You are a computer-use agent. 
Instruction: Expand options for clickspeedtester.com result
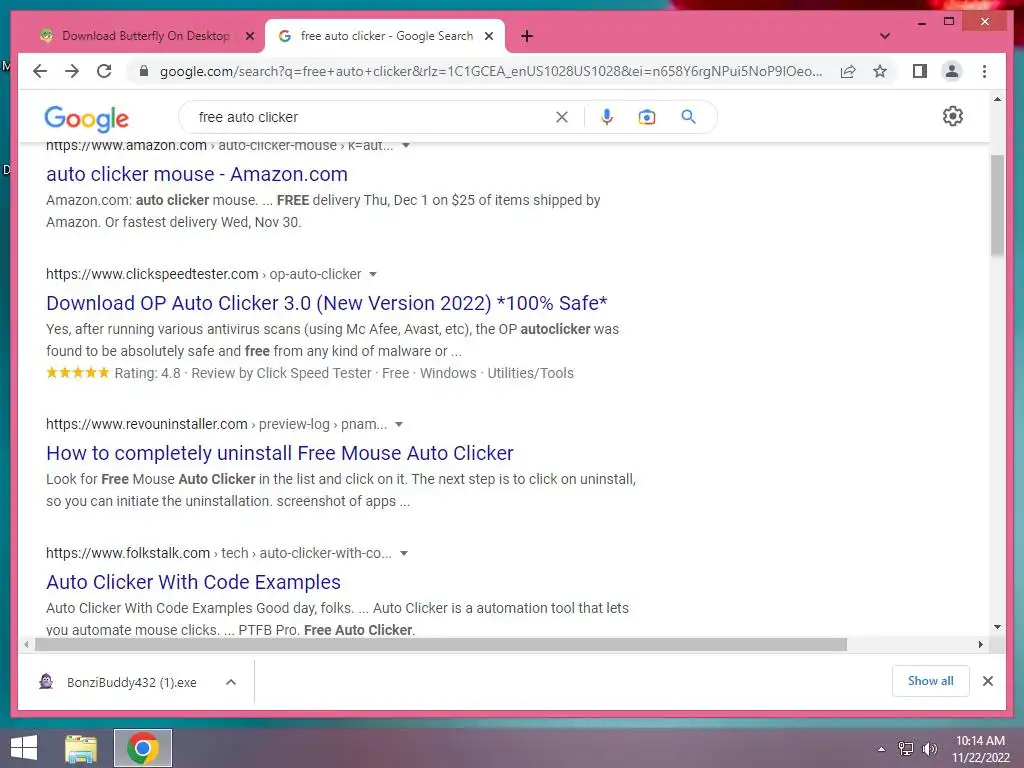tap(373, 274)
